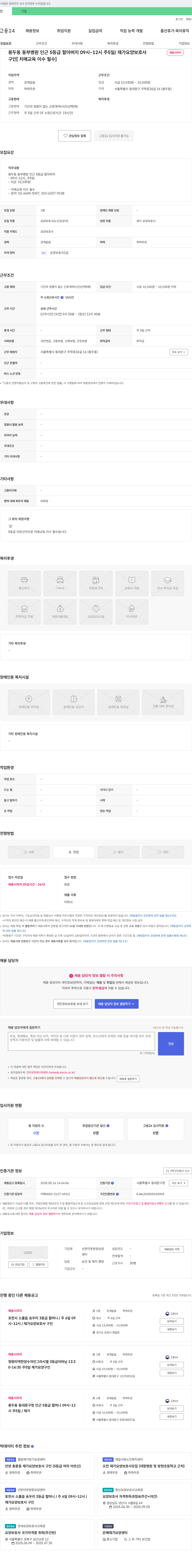Screen dimensions: 192x1568
Task: Click info icon beside 빅데이터 추천 정보
Action: [33, 1446]
